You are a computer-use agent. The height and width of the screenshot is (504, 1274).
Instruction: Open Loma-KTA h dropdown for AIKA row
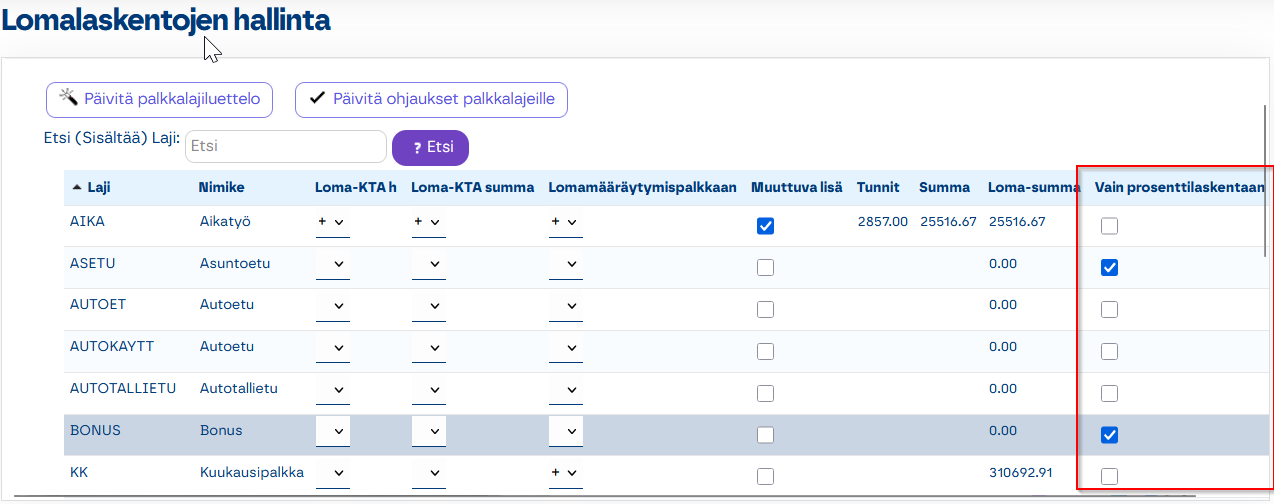click(x=332, y=222)
